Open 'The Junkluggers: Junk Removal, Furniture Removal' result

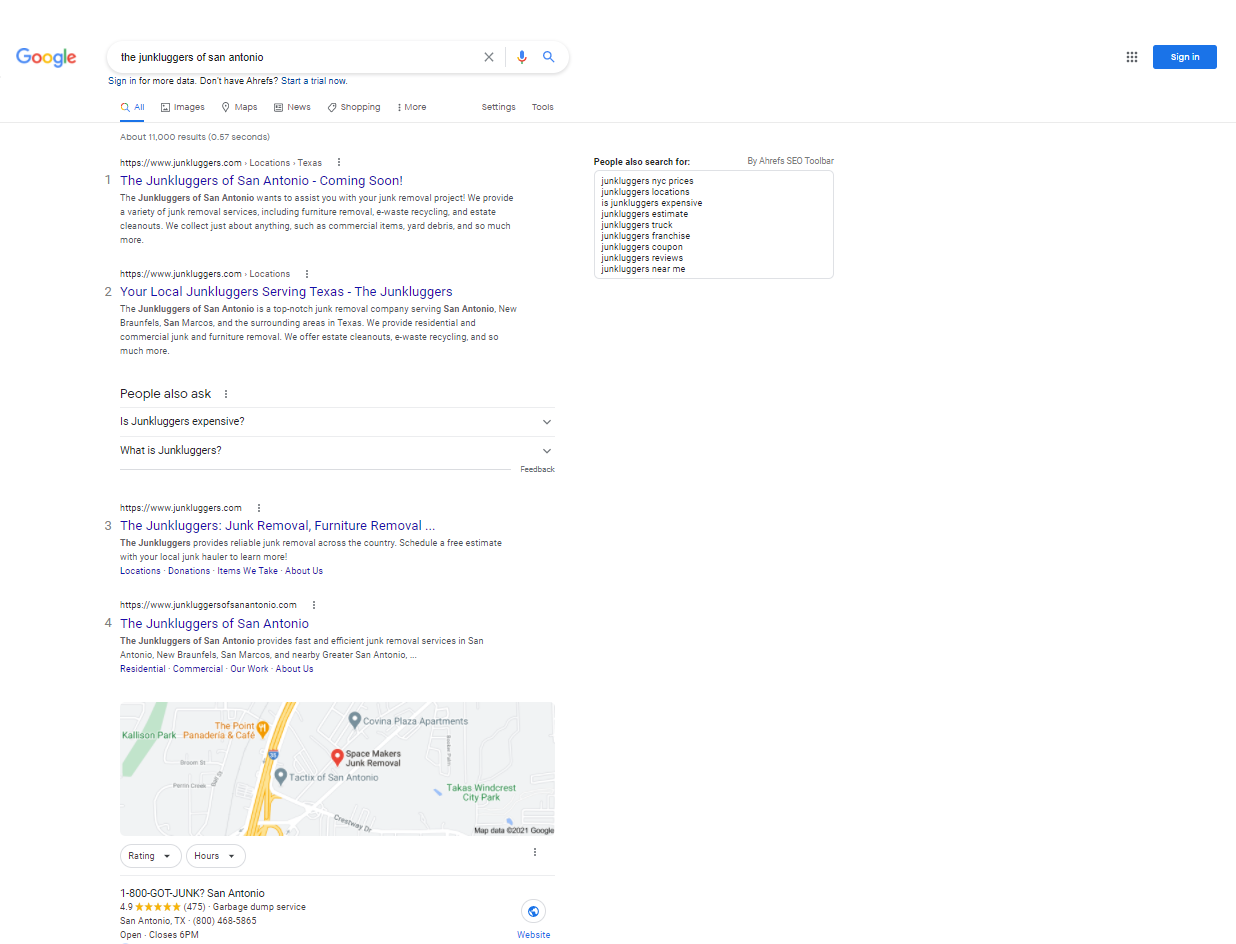(x=278, y=526)
